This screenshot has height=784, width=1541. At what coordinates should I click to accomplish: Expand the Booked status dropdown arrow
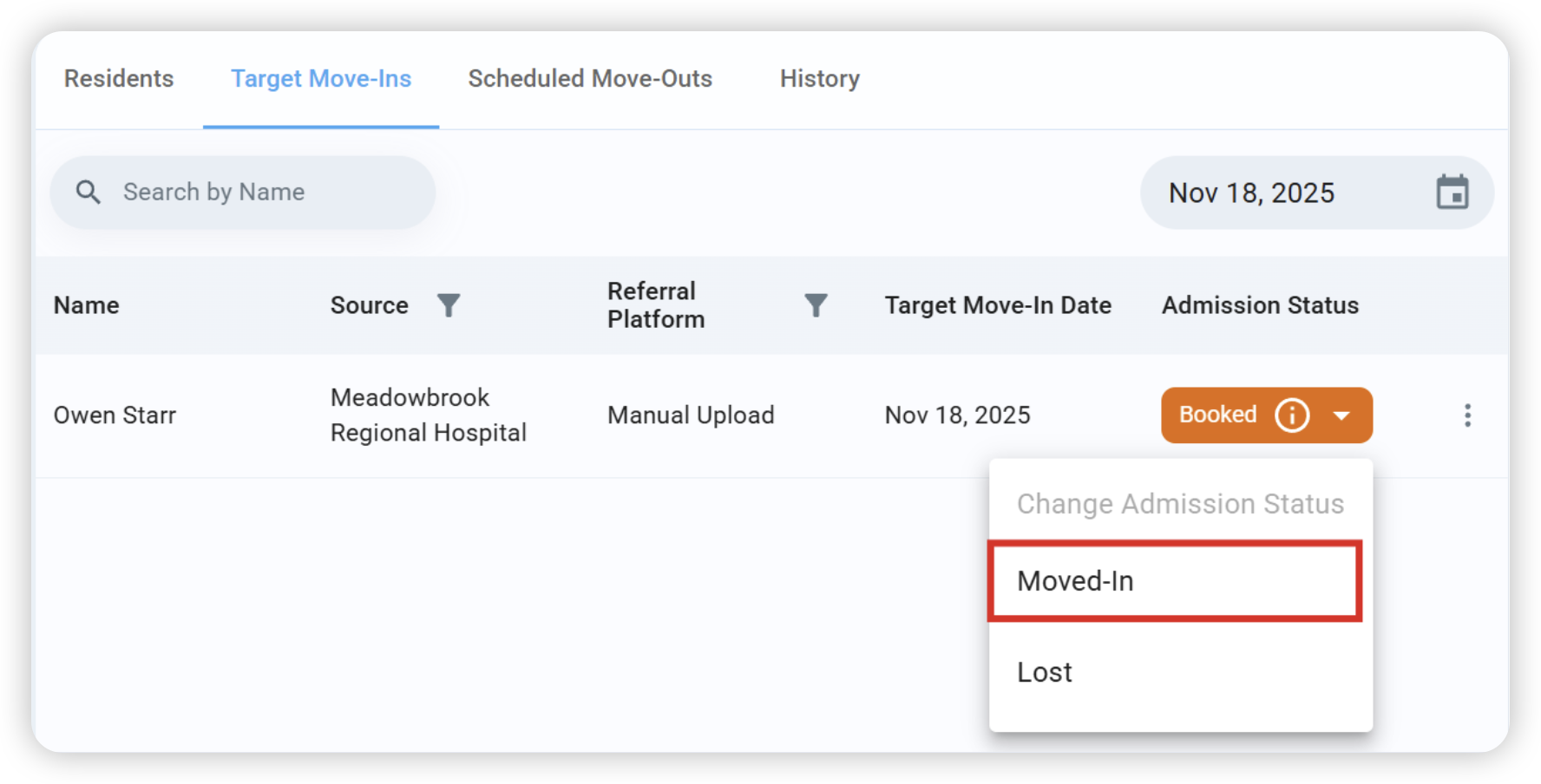click(1341, 415)
